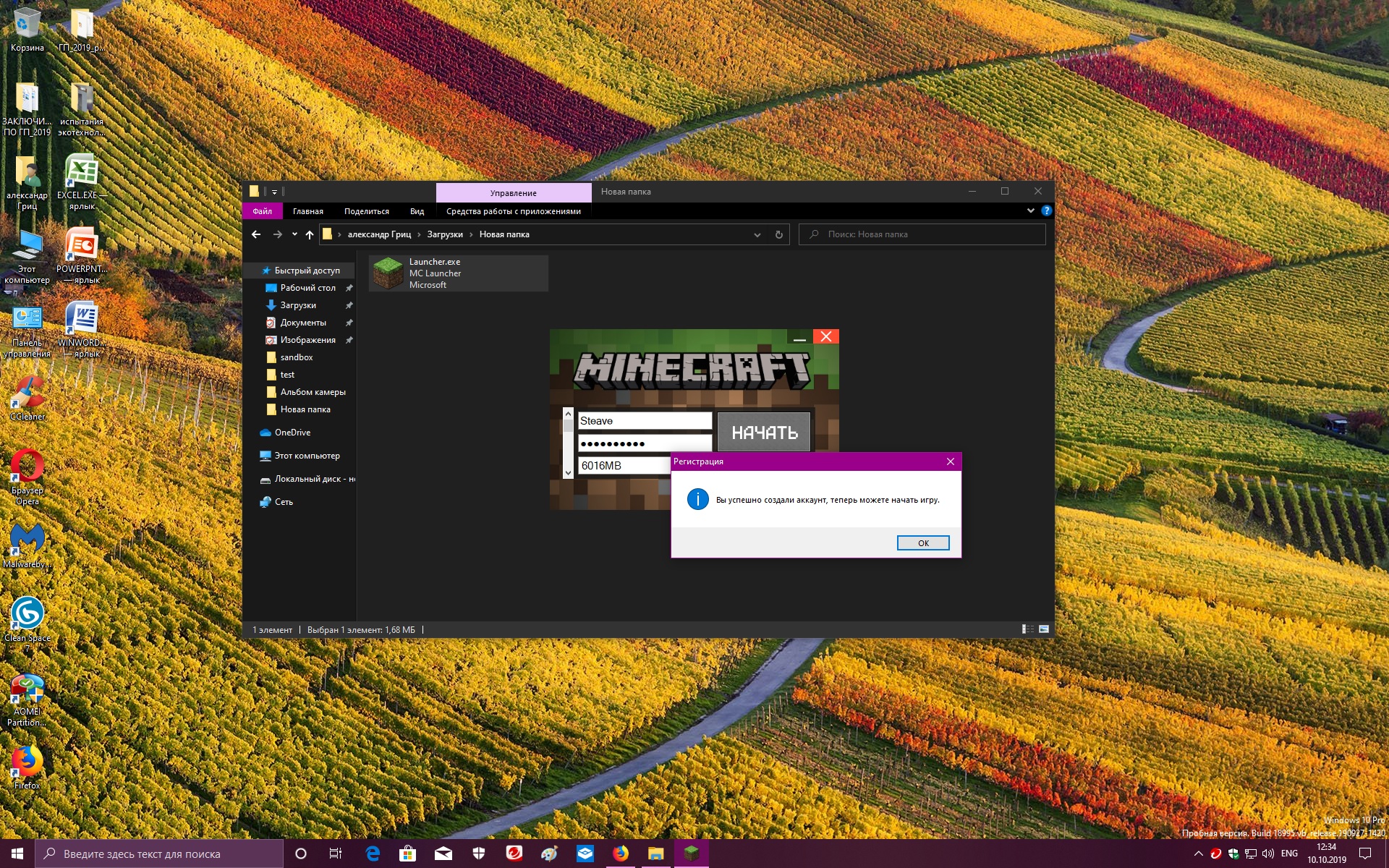Open address bar history dropdown
This screenshot has height=868, width=1389.
click(x=757, y=234)
